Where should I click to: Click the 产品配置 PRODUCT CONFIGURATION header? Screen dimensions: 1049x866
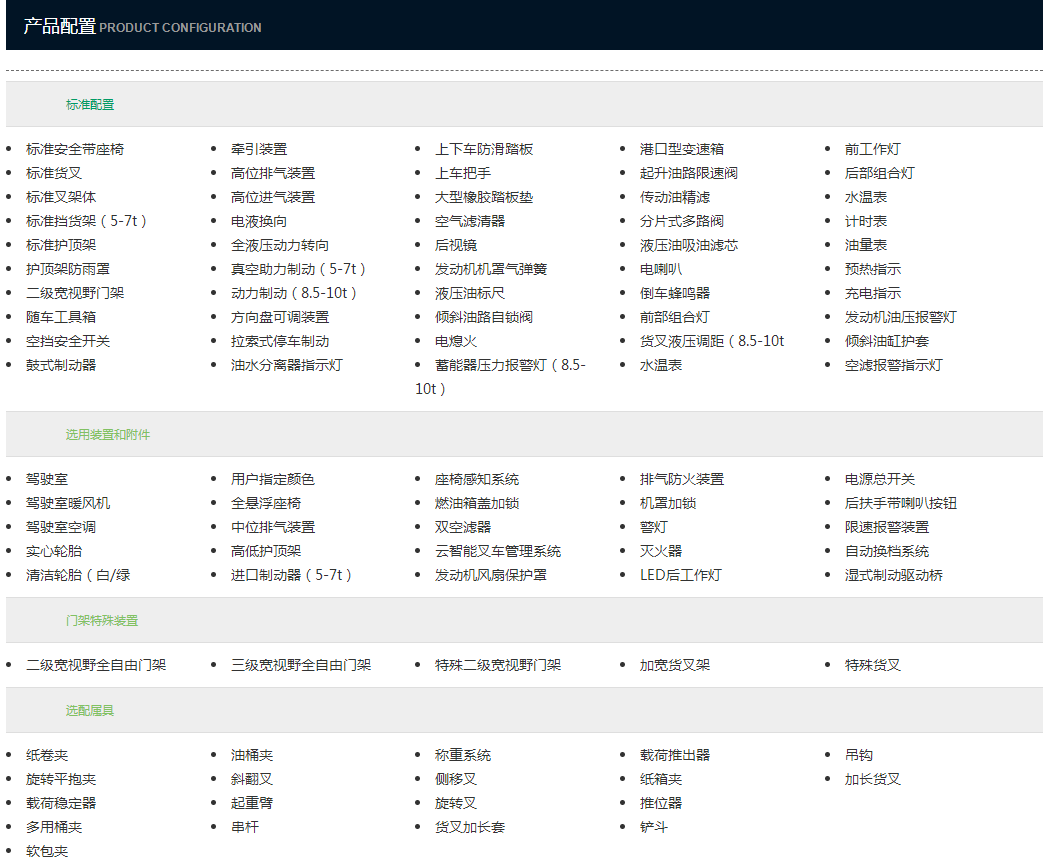(142, 27)
